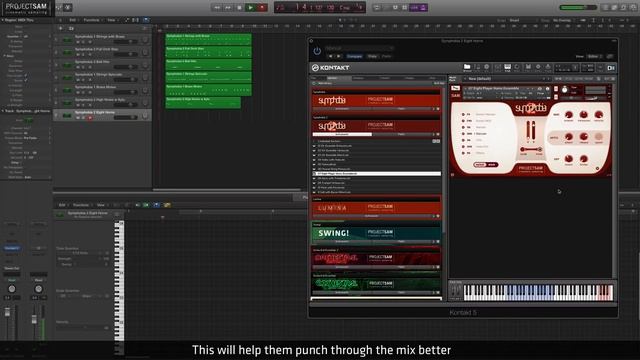Click the Stop button in transport
The image size is (640, 360).
pyautogui.click(x=239, y=7)
